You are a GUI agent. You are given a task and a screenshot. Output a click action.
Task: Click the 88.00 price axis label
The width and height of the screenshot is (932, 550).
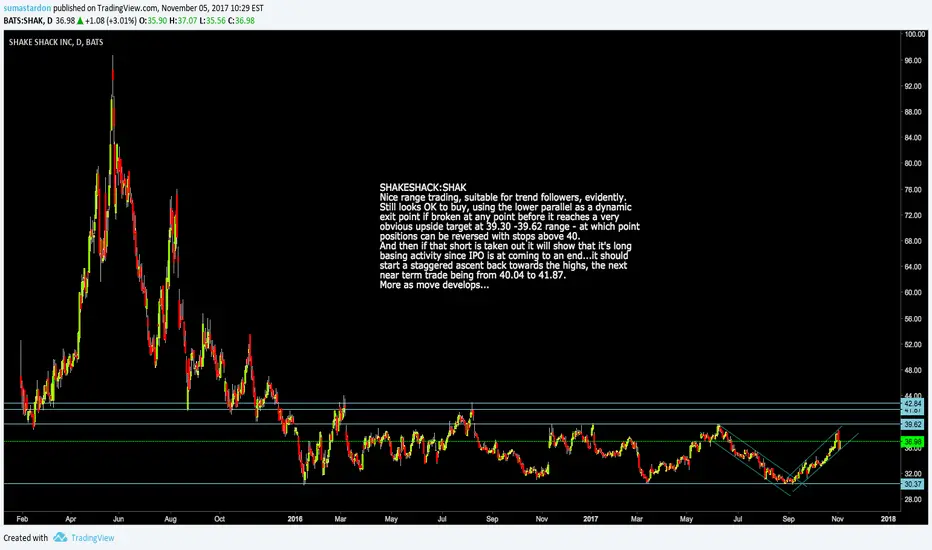(913, 112)
